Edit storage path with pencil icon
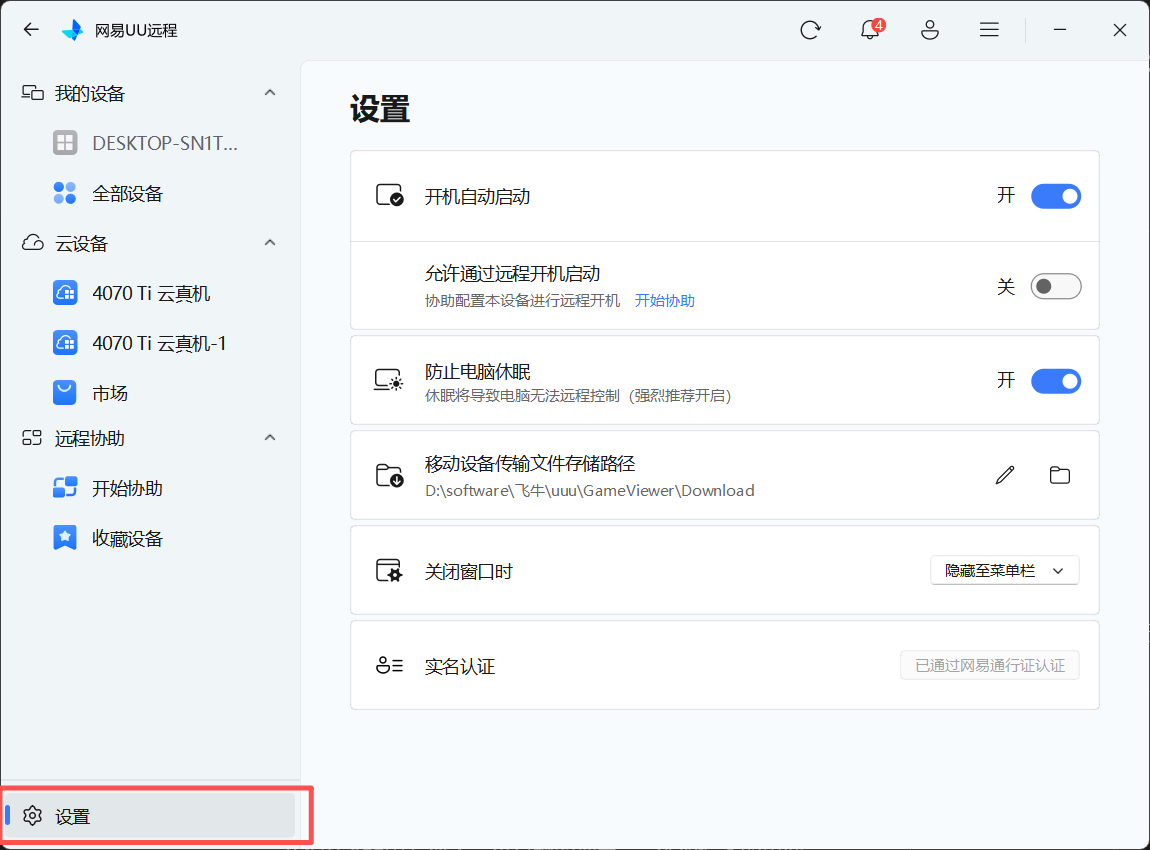 tap(1005, 475)
